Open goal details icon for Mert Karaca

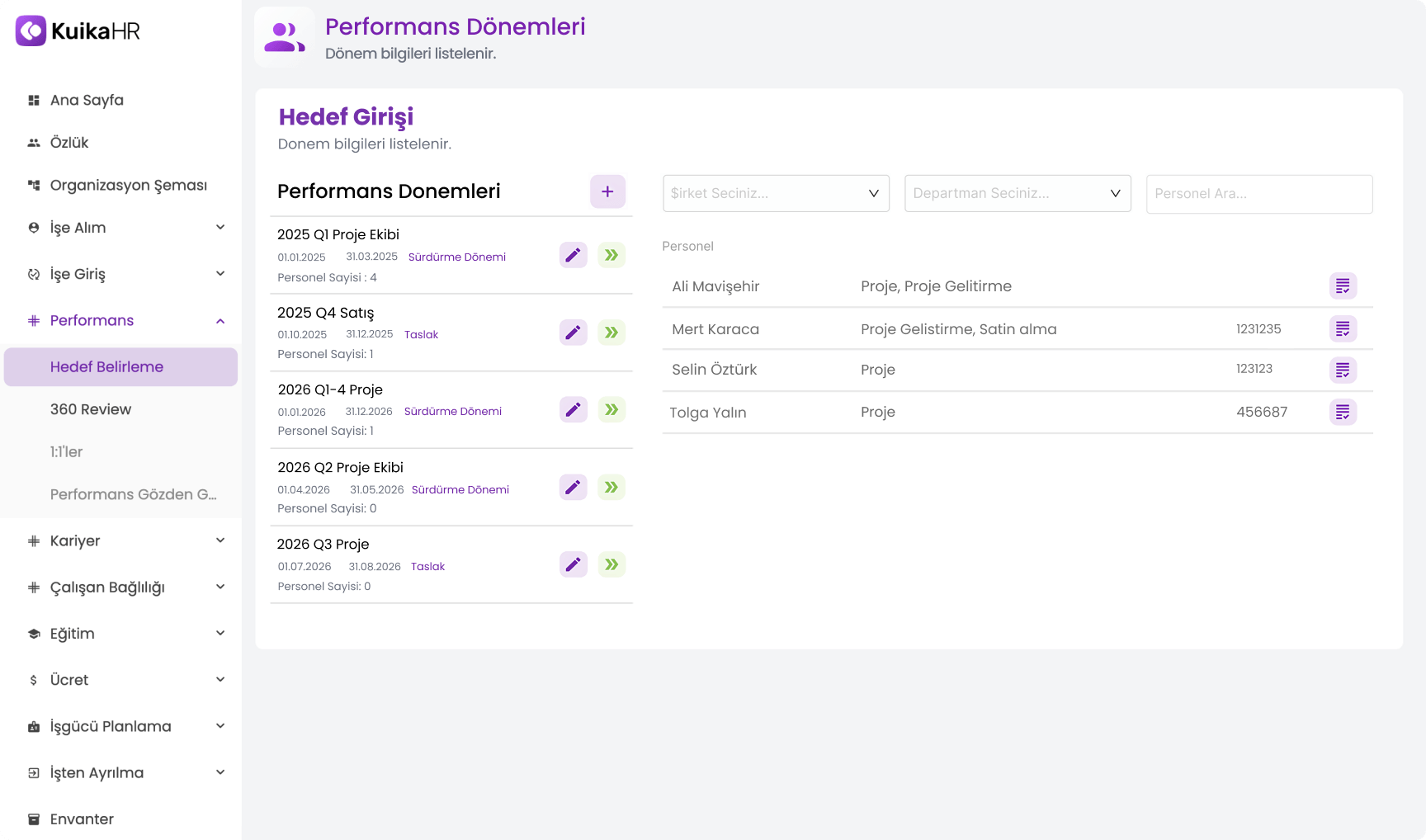(1343, 328)
